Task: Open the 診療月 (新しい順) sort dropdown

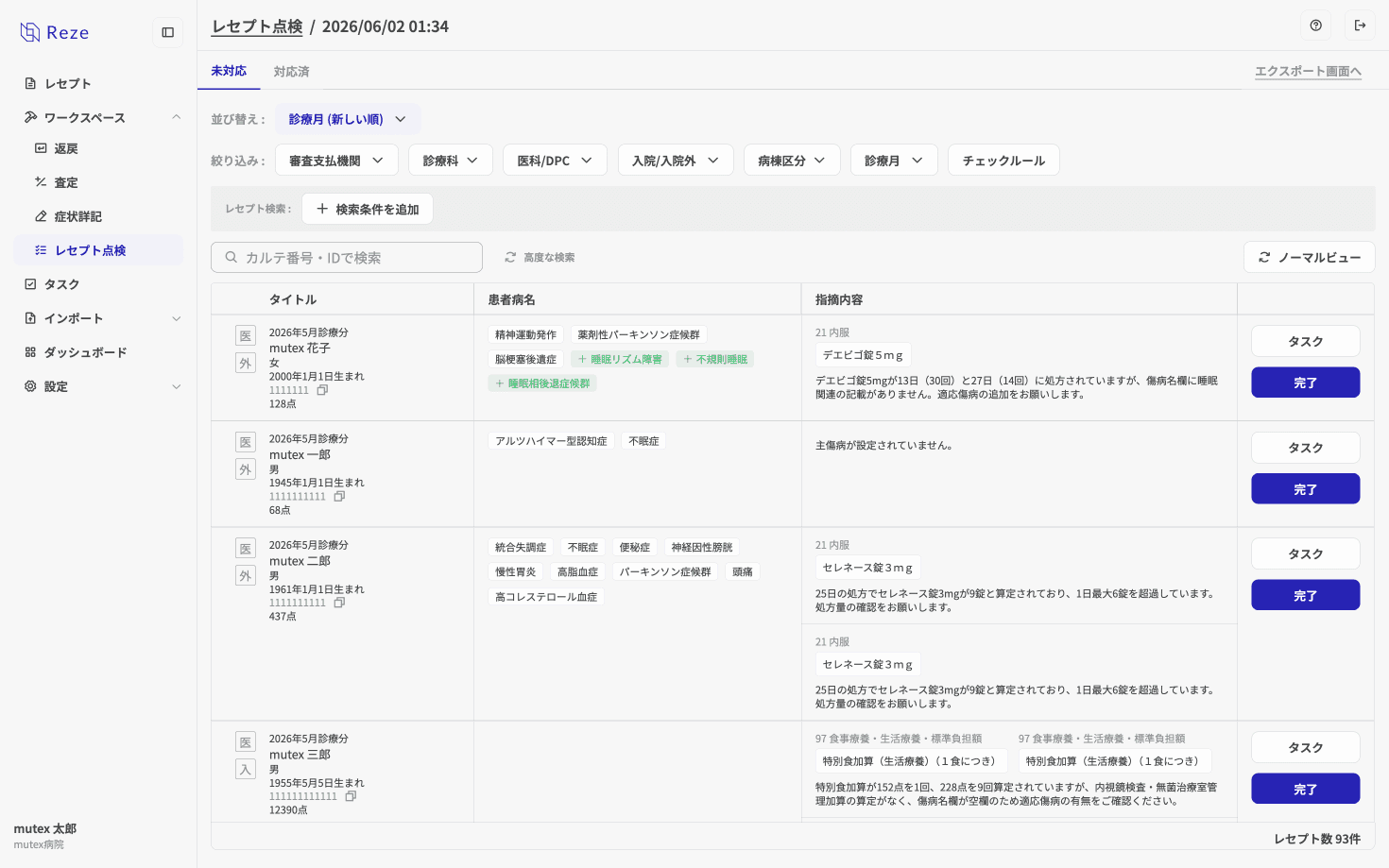Action: 348,119
